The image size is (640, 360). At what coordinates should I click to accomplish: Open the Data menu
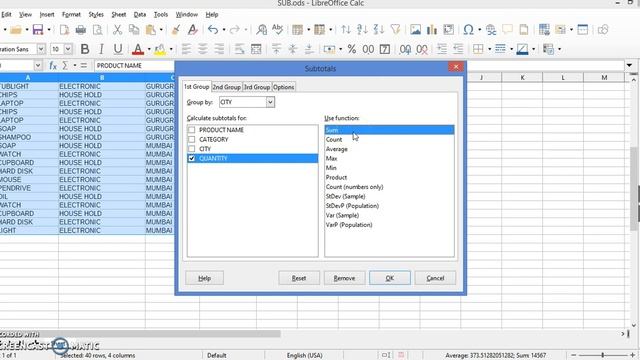[140, 14]
